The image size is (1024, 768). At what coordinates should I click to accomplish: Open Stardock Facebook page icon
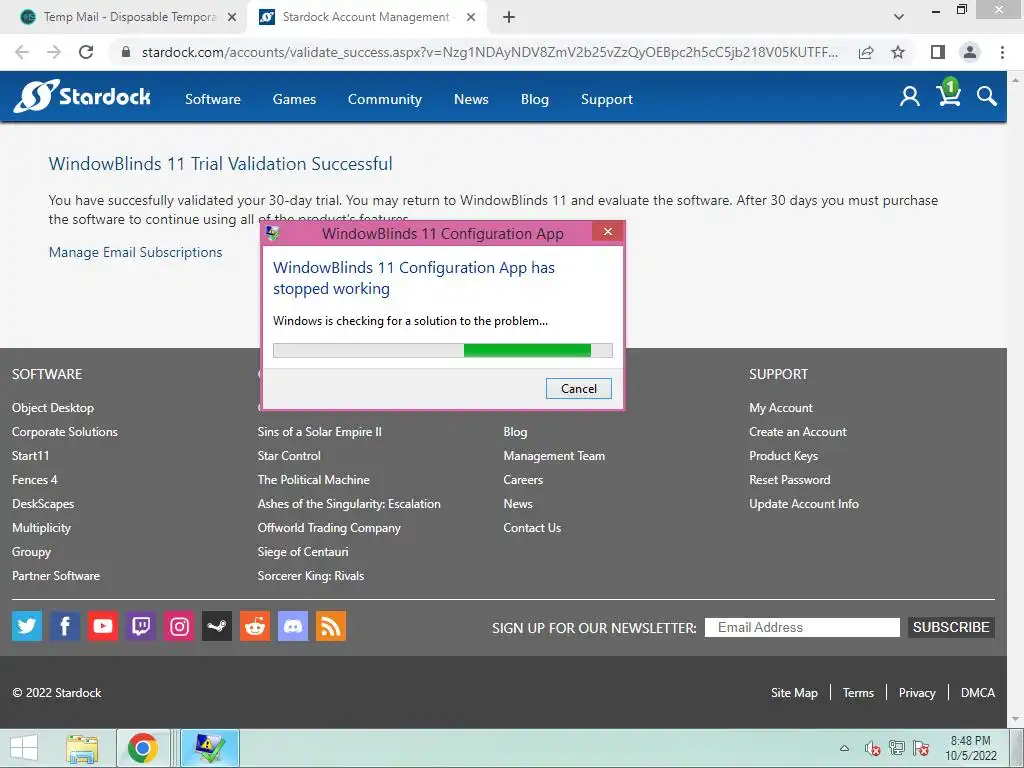pyautogui.click(x=65, y=626)
